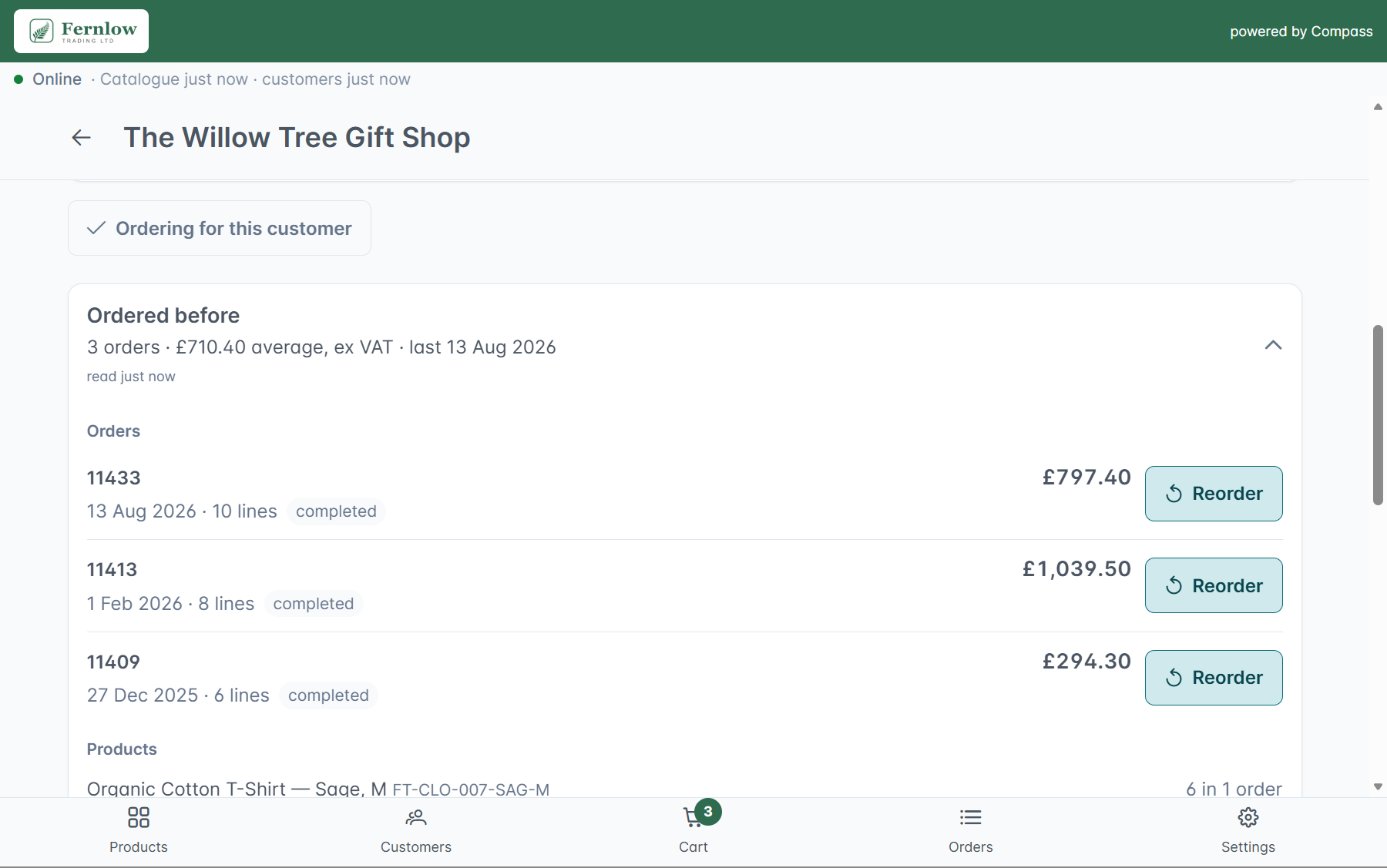The height and width of the screenshot is (868, 1387).
Task: Select order number 11433 text
Action: click(x=114, y=478)
